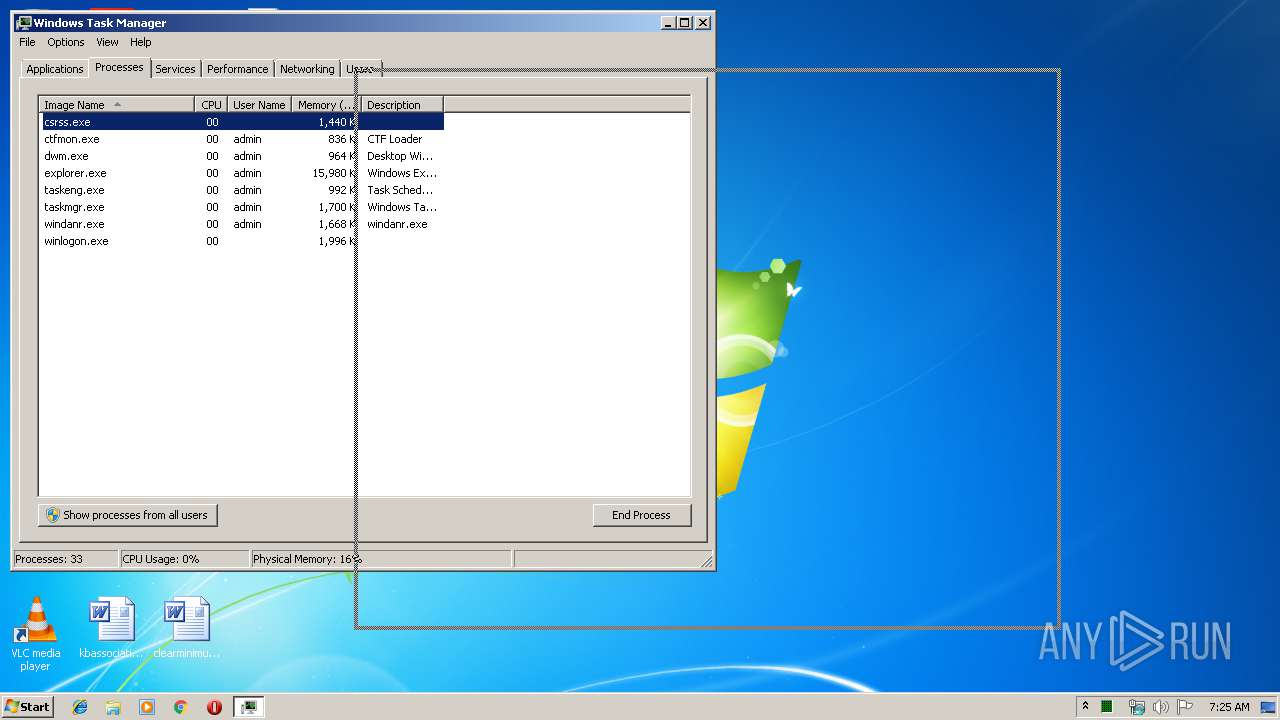
Task: Select the taskeng.exe process
Action: coord(241,190)
